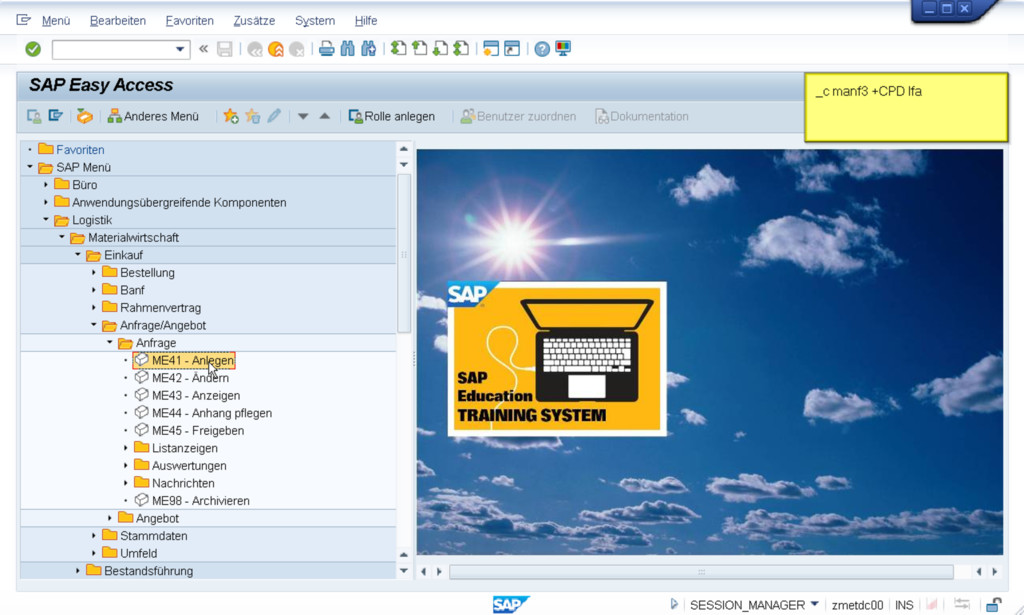
Task: Click Add to Favorites star icon
Action: 231,116
